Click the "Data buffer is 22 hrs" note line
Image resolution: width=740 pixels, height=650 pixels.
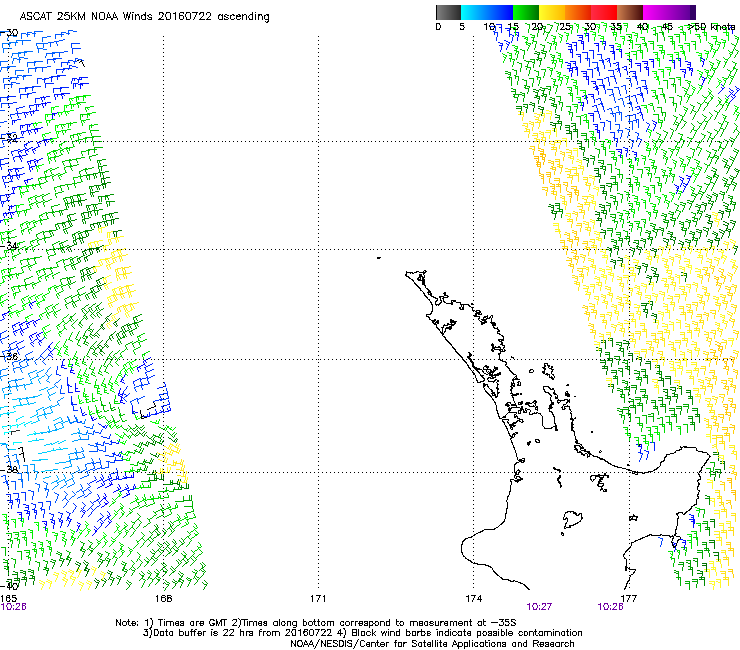pyautogui.click(x=362, y=633)
